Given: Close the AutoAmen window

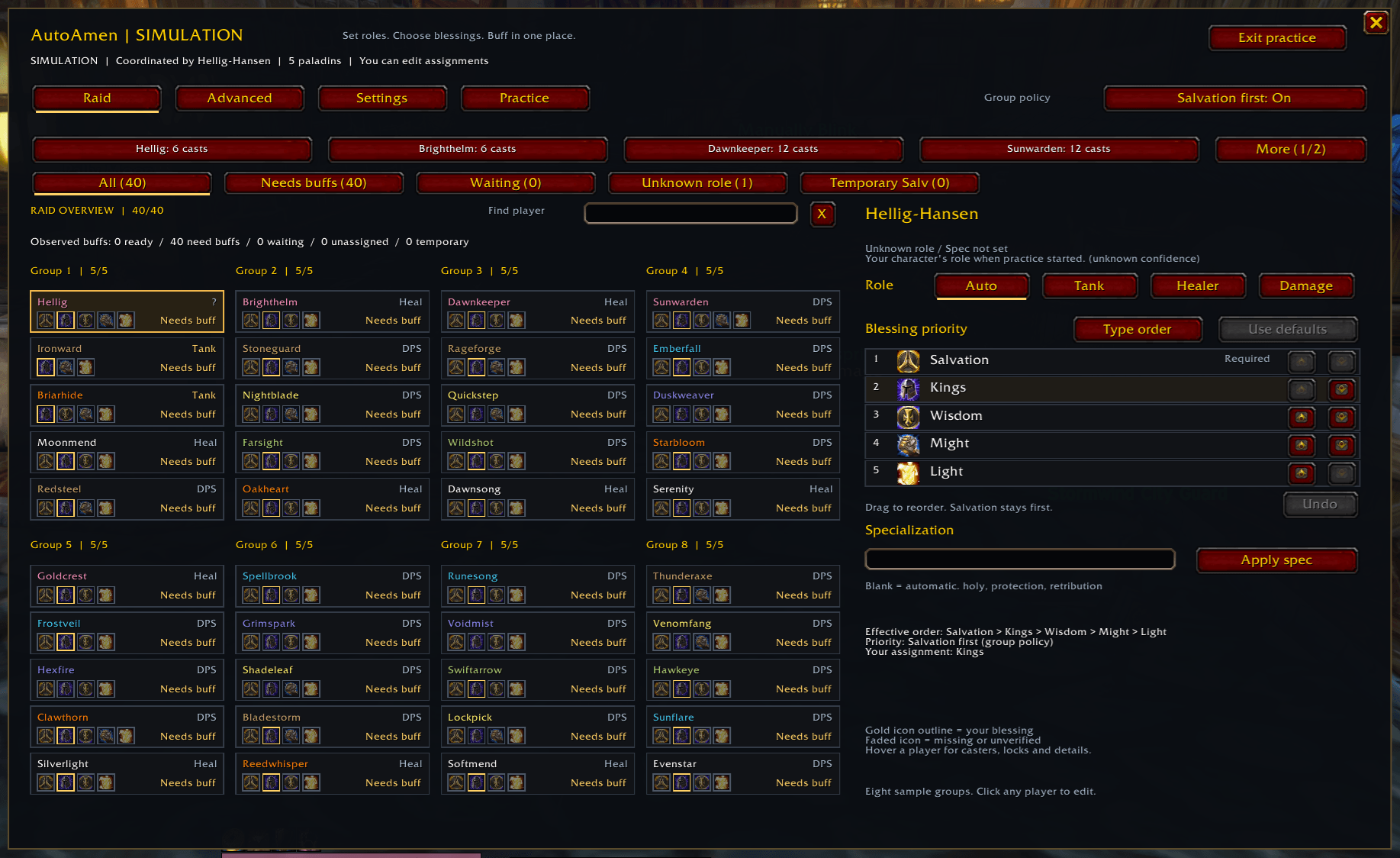Looking at the screenshot, I should [x=1376, y=23].
